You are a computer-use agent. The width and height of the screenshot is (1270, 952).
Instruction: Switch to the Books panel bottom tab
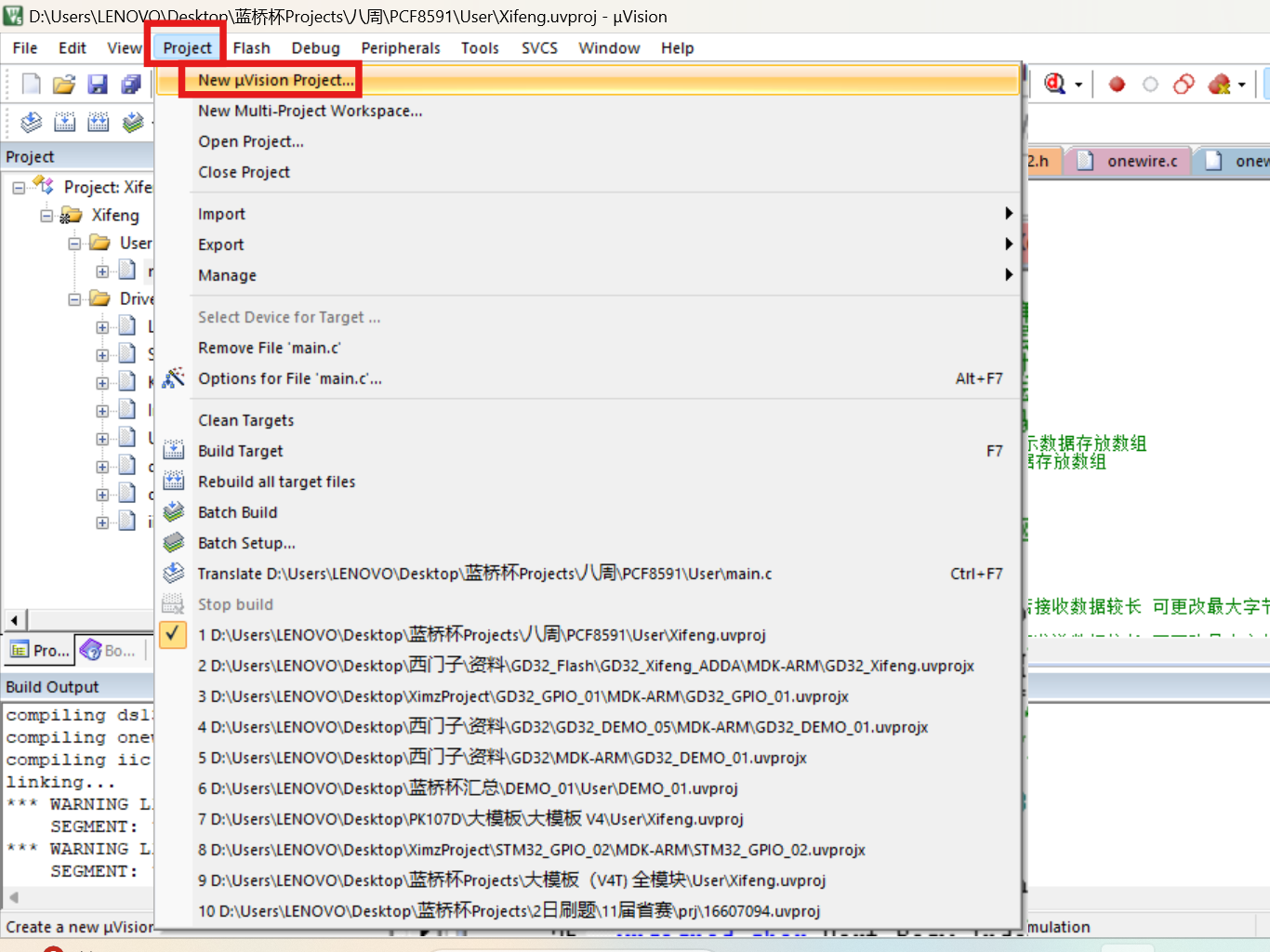point(109,651)
